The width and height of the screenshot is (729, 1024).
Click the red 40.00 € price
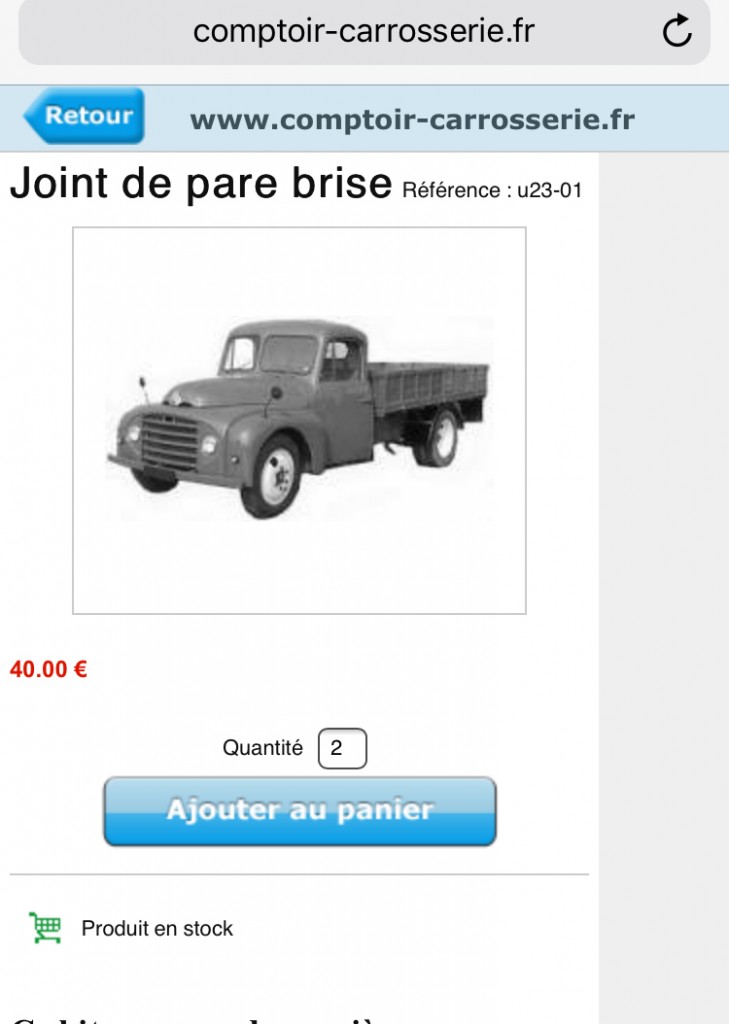(x=48, y=669)
